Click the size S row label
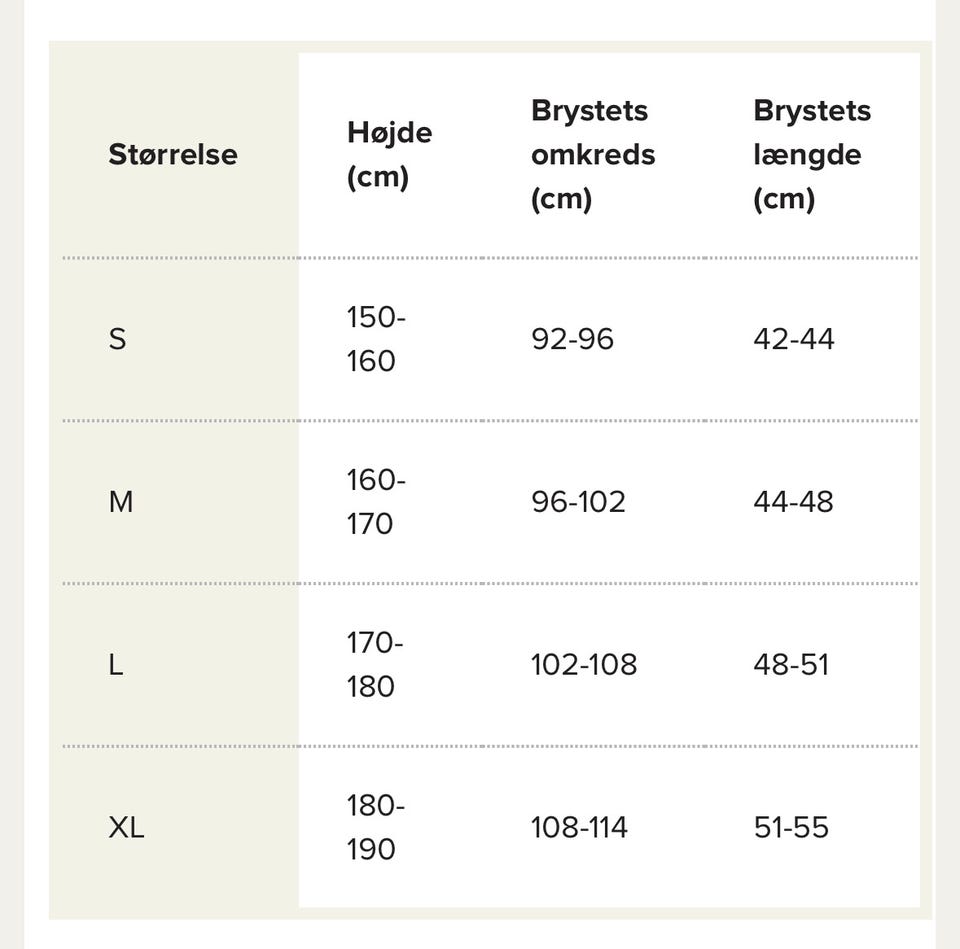The height and width of the screenshot is (949, 960). coord(118,339)
